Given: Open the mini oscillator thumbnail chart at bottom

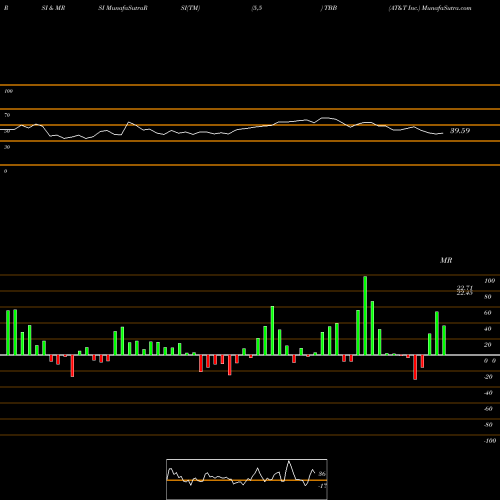Looking at the screenshot, I should [247, 479].
